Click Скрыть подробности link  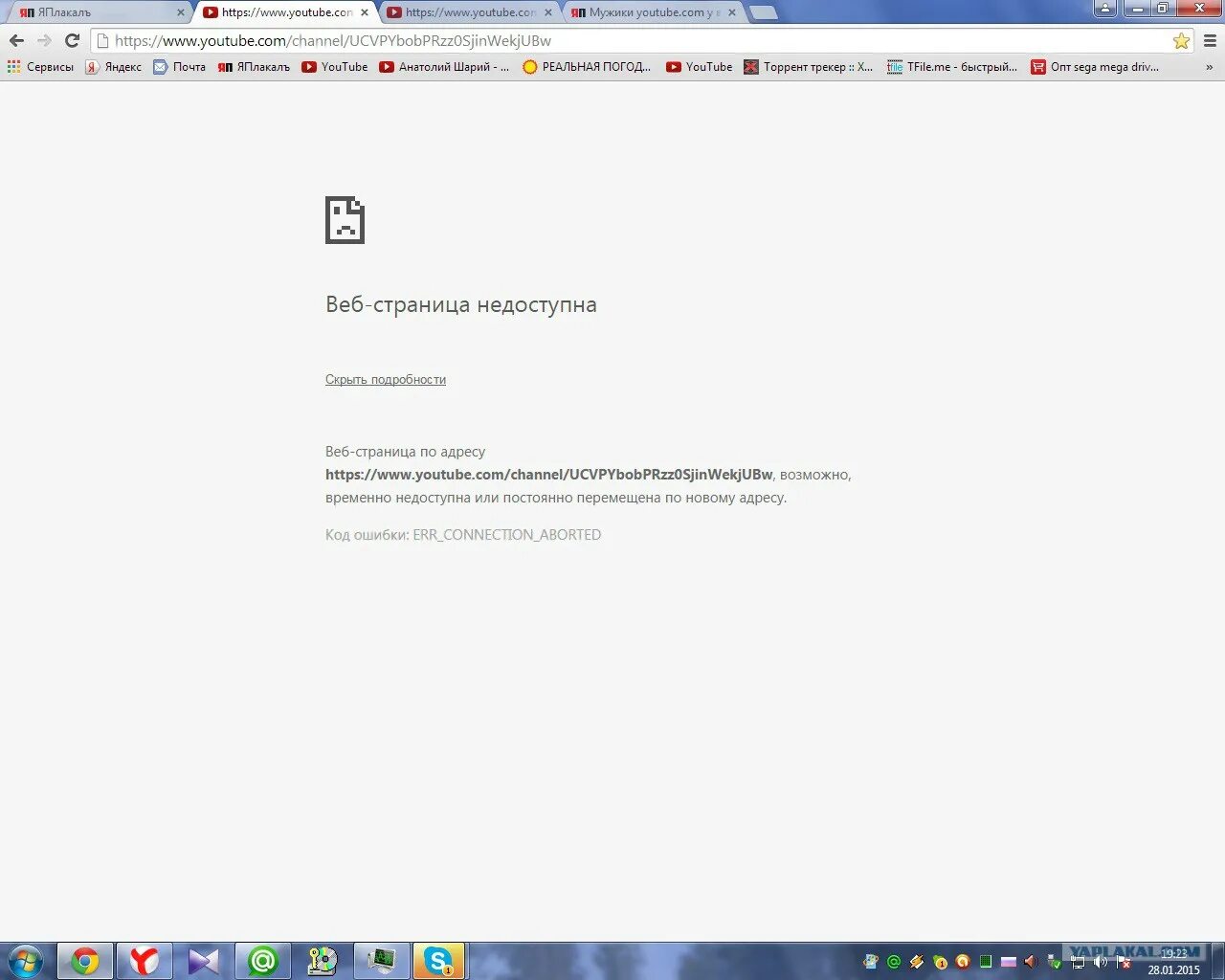(386, 380)
